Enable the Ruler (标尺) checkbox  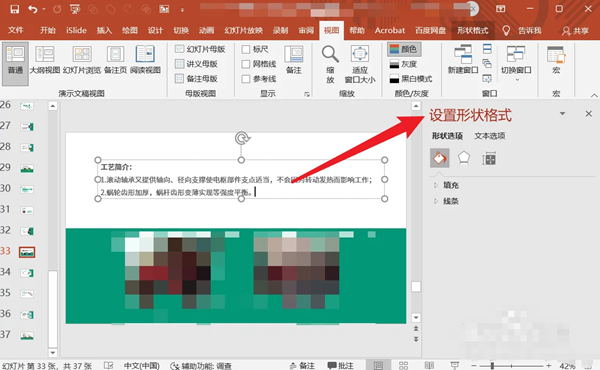coord(246,49)
